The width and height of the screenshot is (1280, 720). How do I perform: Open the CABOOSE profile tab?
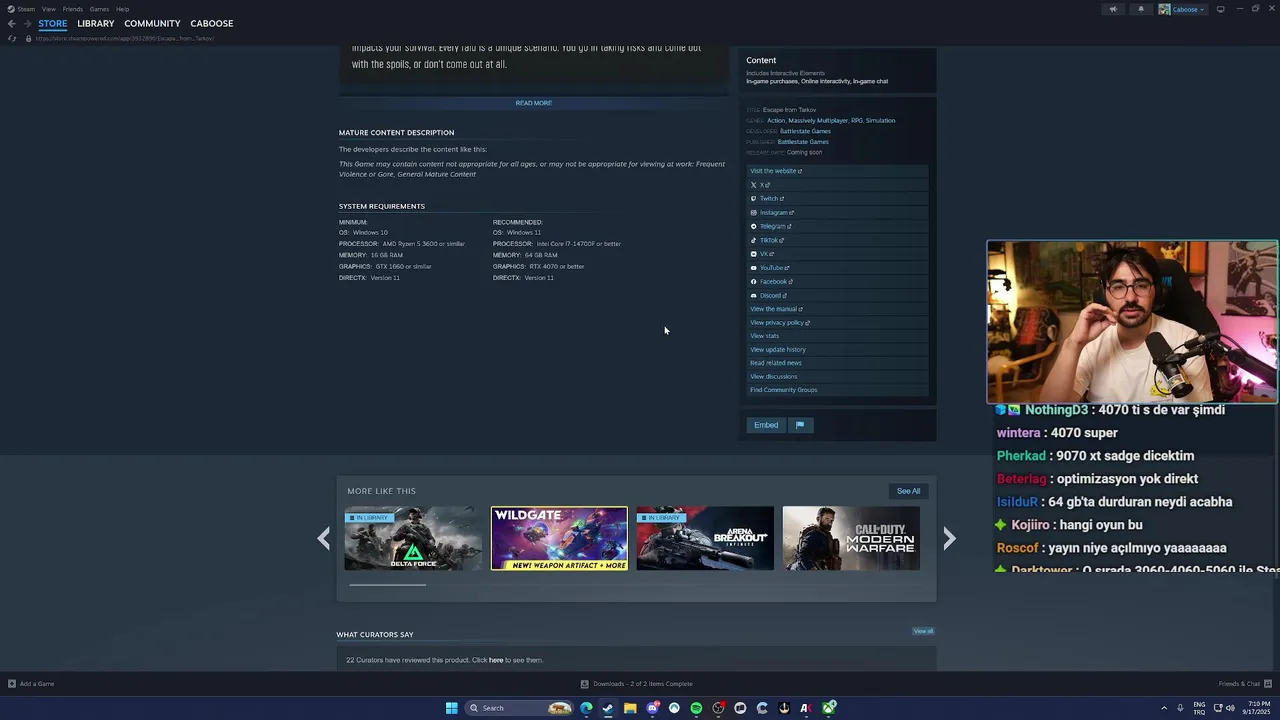(x=212, y=23)
